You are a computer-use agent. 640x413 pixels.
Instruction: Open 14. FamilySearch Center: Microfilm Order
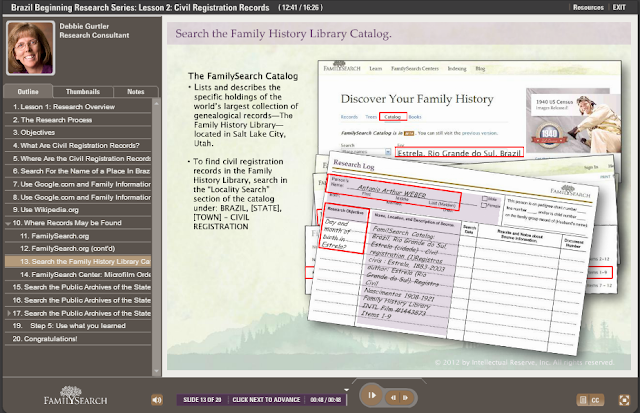tap(78, 275)
